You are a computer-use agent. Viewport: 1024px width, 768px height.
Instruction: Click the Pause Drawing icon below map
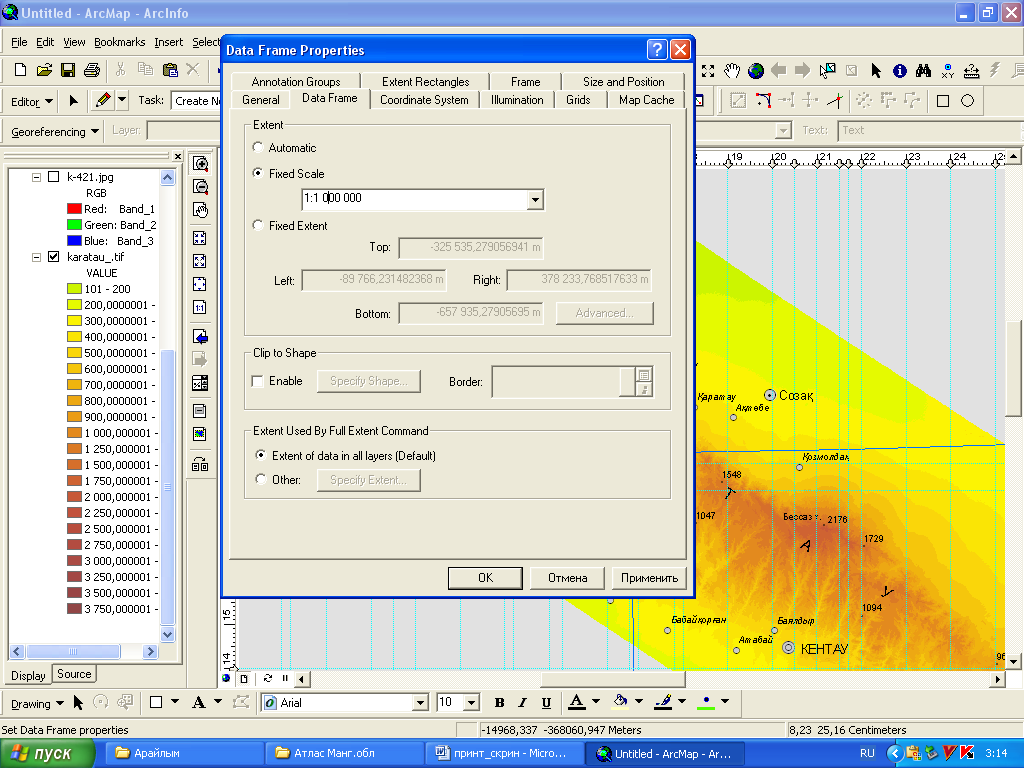tap(285, 678)
